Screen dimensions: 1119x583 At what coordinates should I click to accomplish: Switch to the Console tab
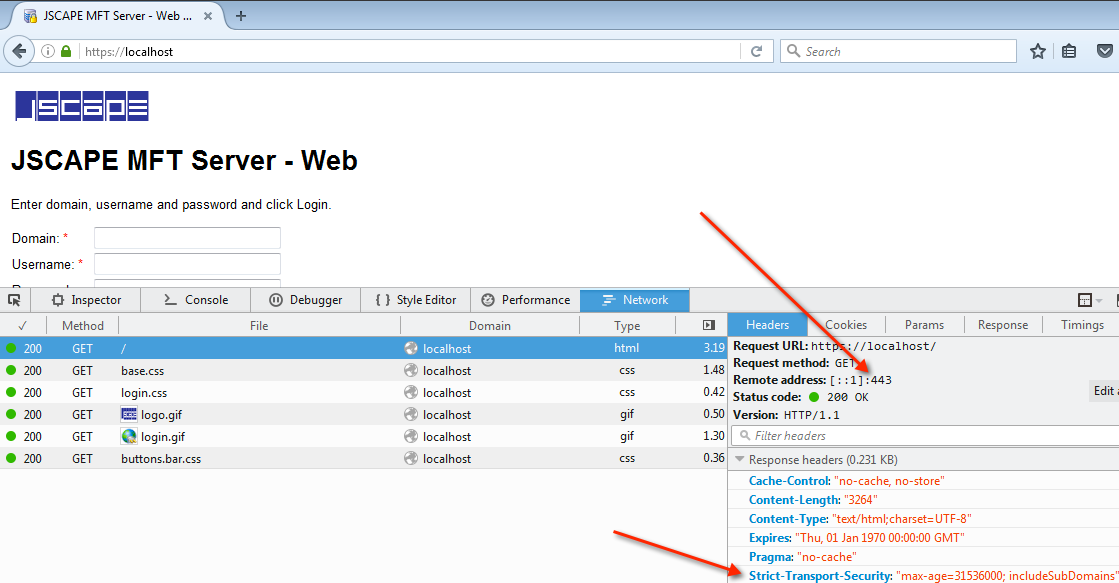coord(195,300)
